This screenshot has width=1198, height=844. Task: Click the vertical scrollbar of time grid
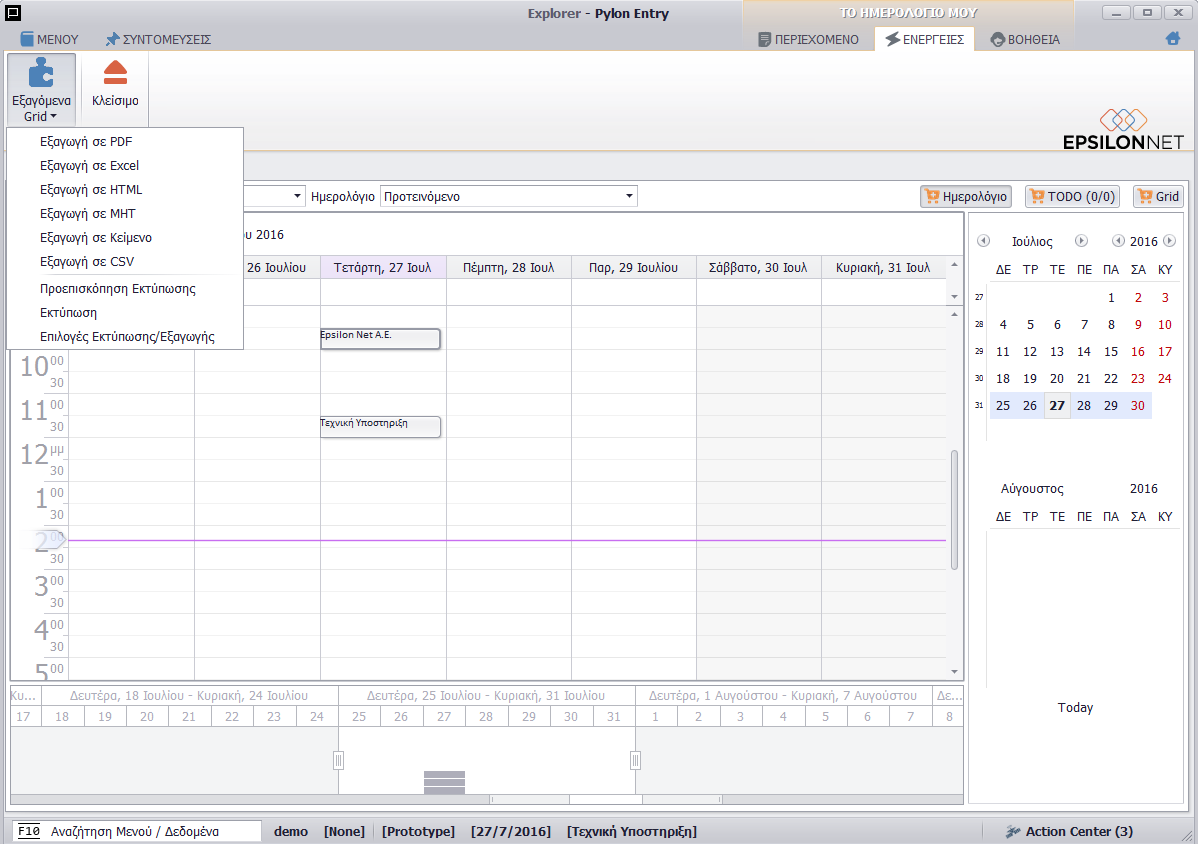coord(954,509)
